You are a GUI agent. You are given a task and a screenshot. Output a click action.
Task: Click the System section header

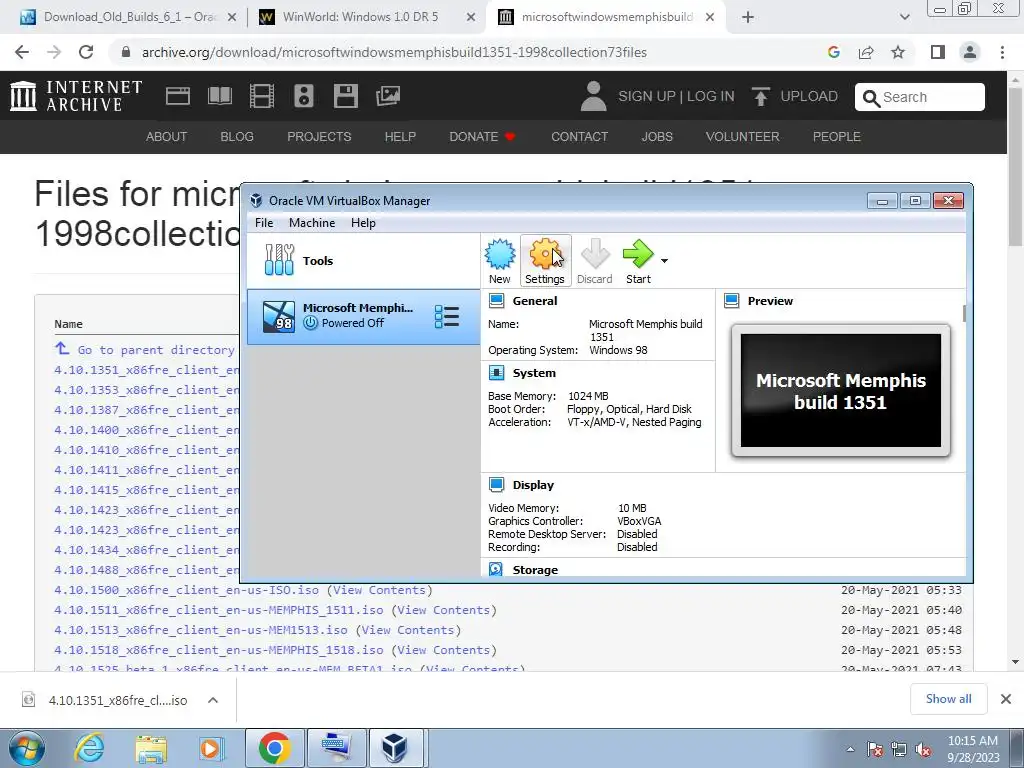point(534,373)
